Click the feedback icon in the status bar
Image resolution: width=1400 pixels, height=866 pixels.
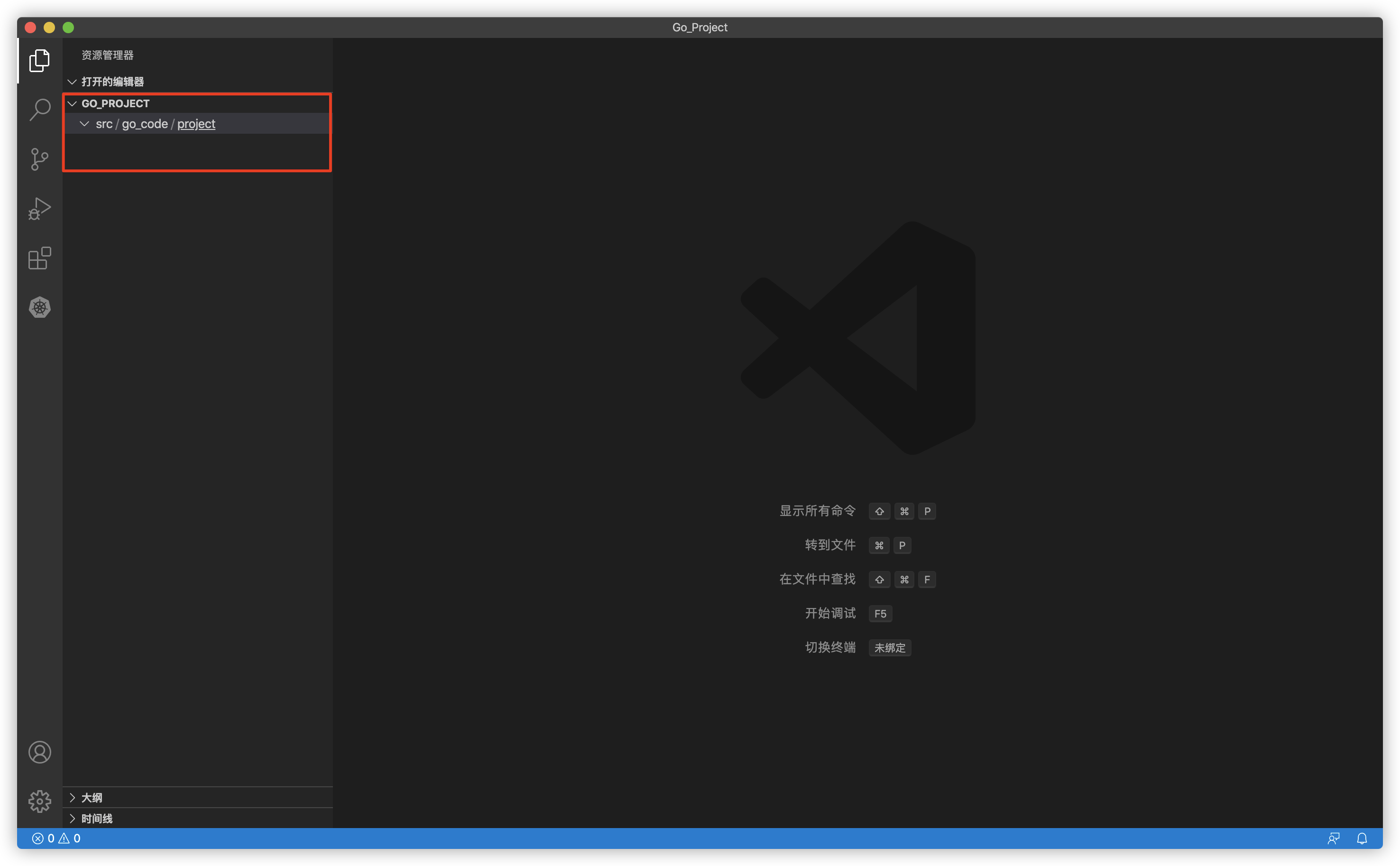[1333, 838]
